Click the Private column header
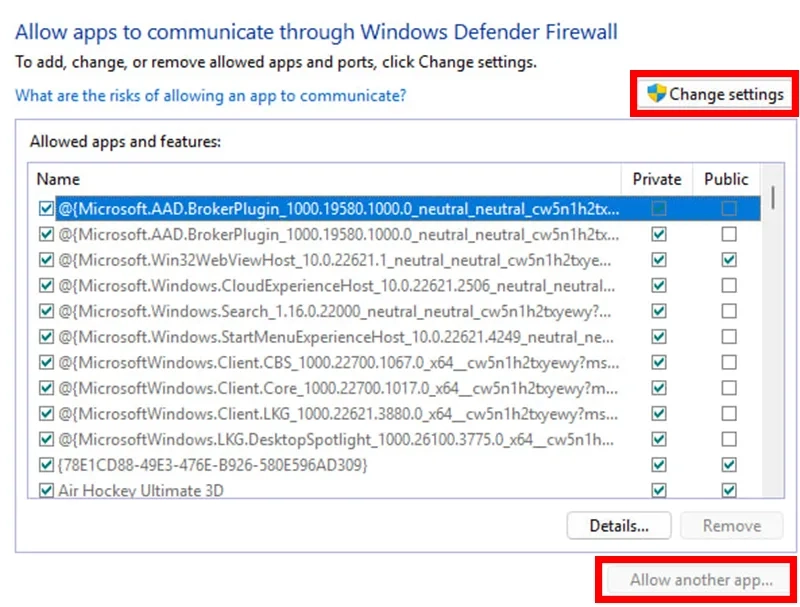 pyautogui.click(x=657, y=179)
